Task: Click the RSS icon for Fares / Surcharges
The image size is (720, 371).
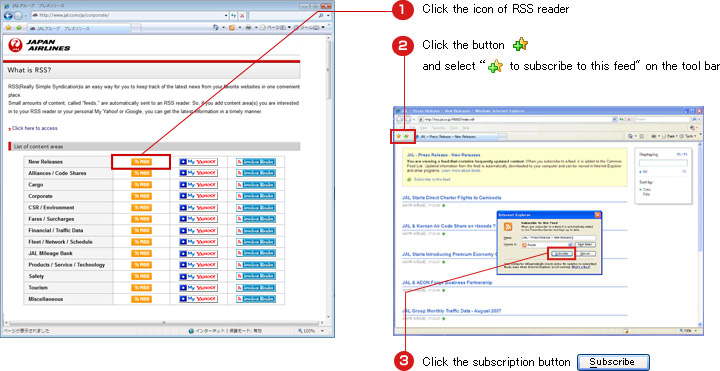Action: click(141, 219)
